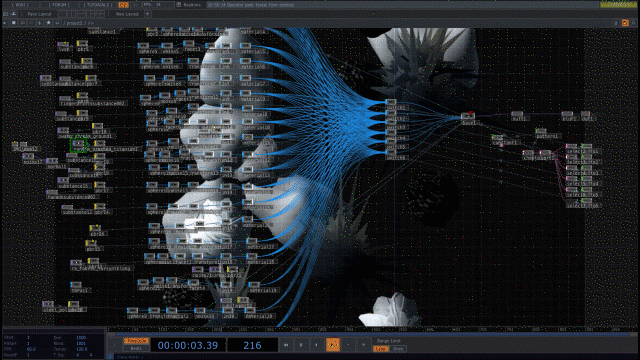The image size is (640, 360).
Task: Select the switch6 node
Action: pos(391,153)
